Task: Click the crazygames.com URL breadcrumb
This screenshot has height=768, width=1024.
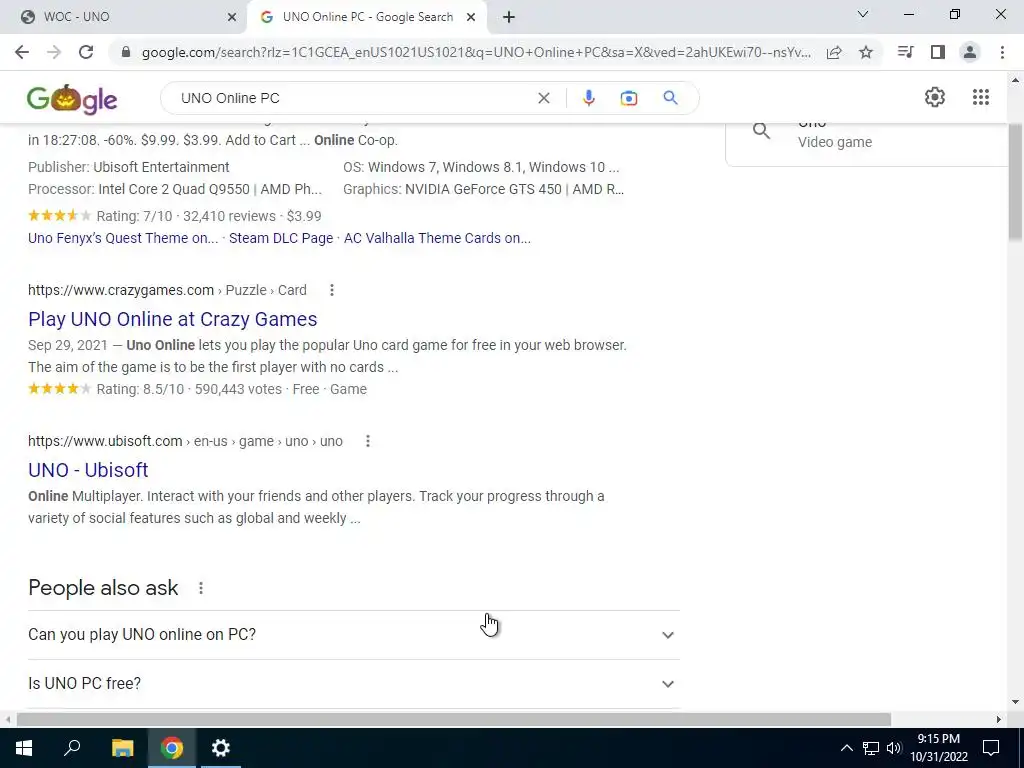Action: tap(167, 290)
